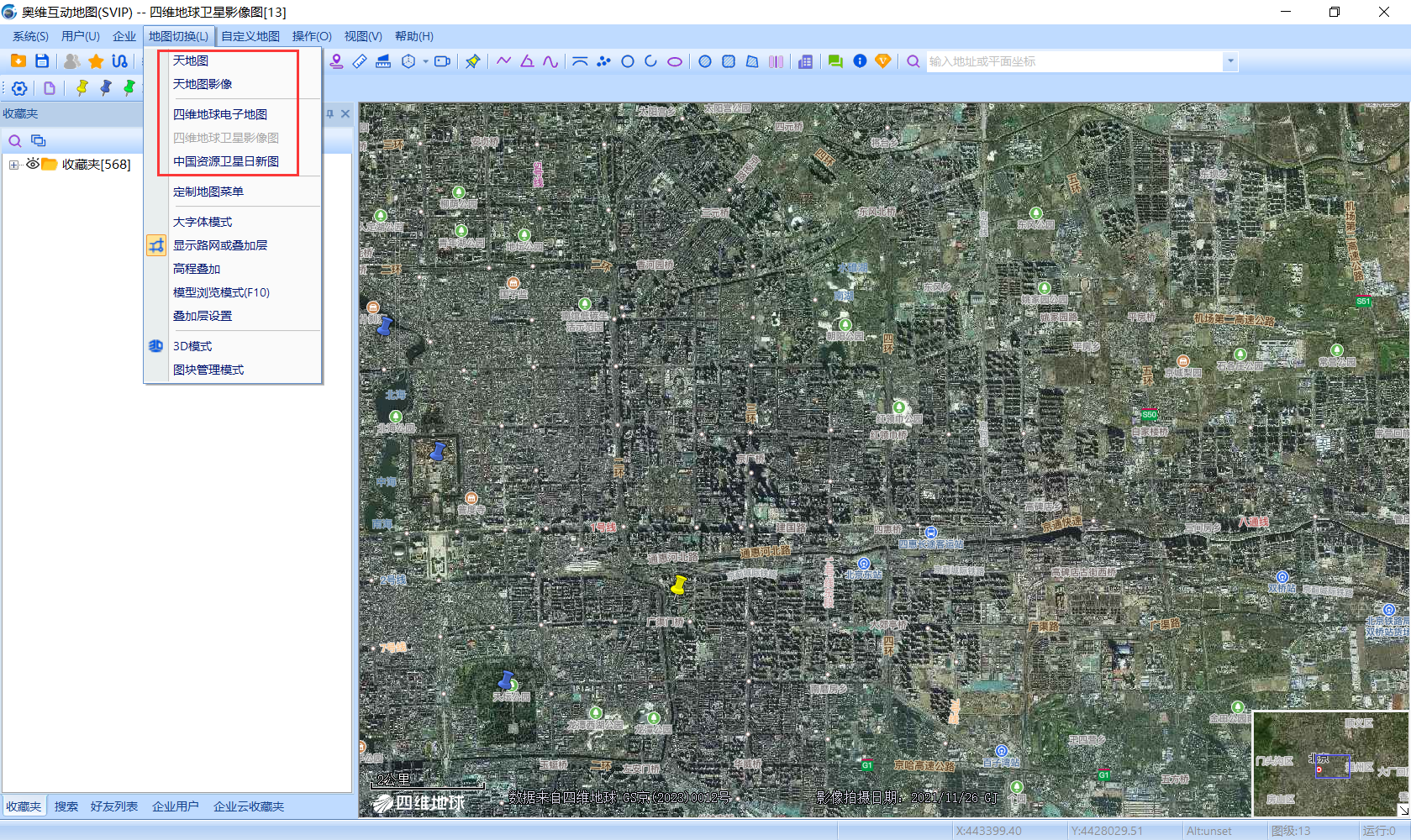
Task: Select the polyline drawing tool
Action: point(503,60)
